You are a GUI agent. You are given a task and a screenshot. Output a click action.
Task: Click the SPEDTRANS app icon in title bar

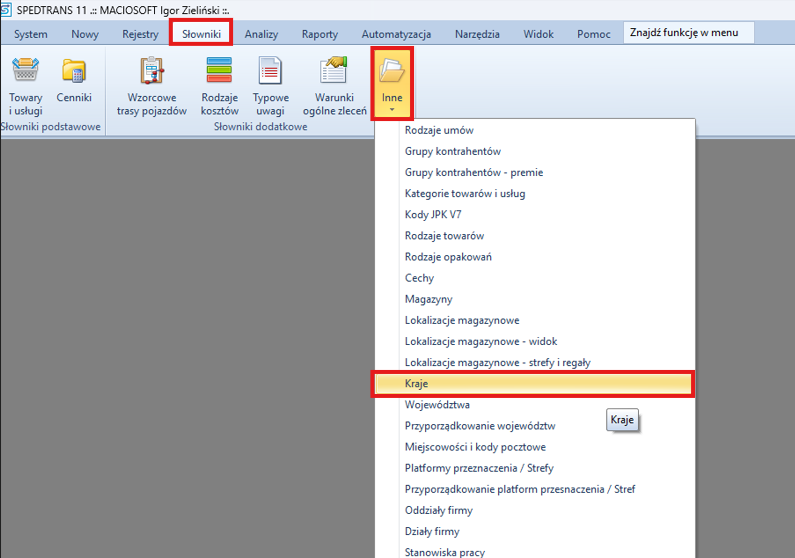coord(8,8)
